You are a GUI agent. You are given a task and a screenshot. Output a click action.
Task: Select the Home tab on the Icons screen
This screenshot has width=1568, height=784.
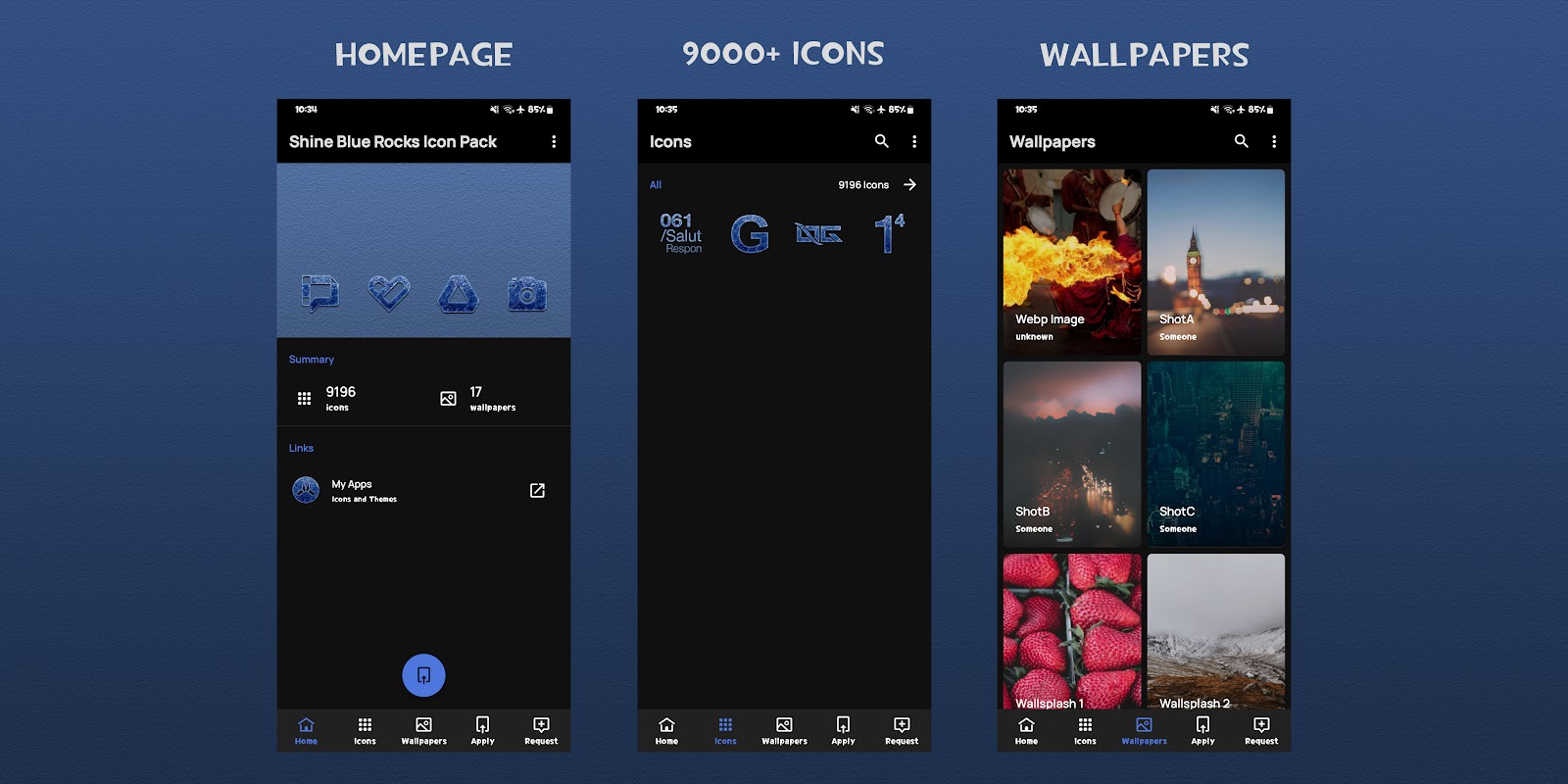pos(666,731)
